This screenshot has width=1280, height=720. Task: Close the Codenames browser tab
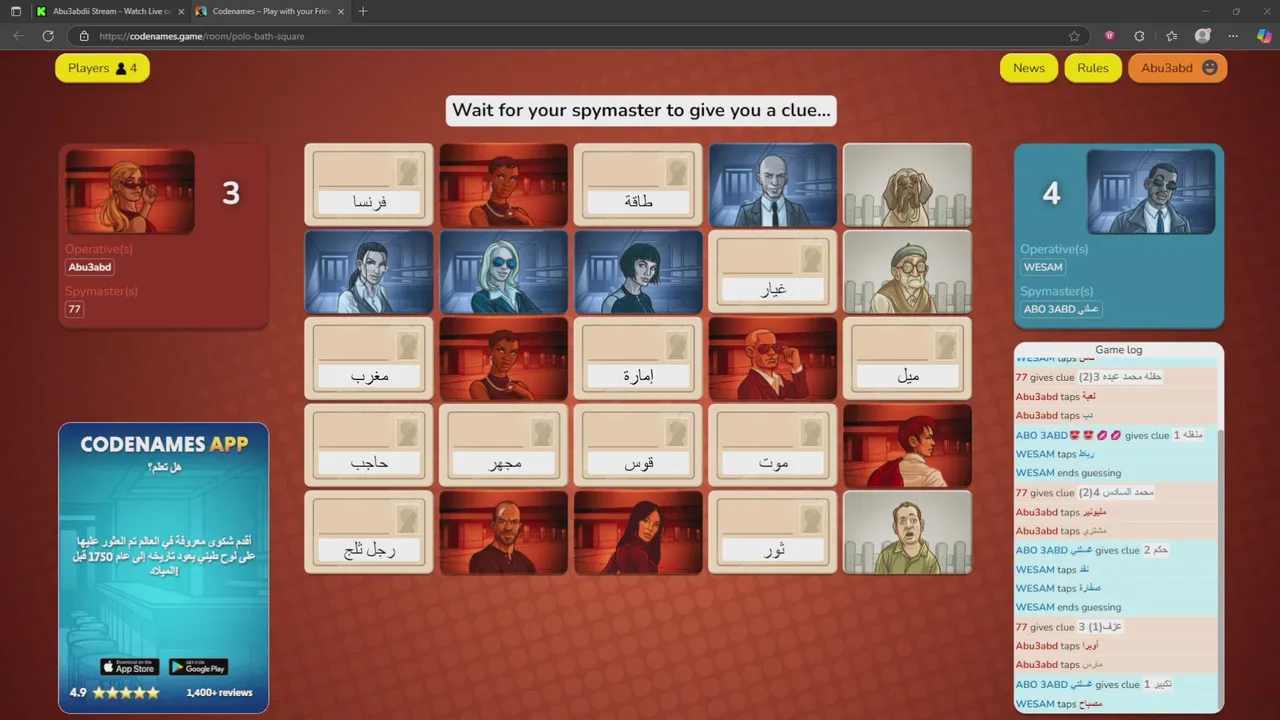point(339,11)
